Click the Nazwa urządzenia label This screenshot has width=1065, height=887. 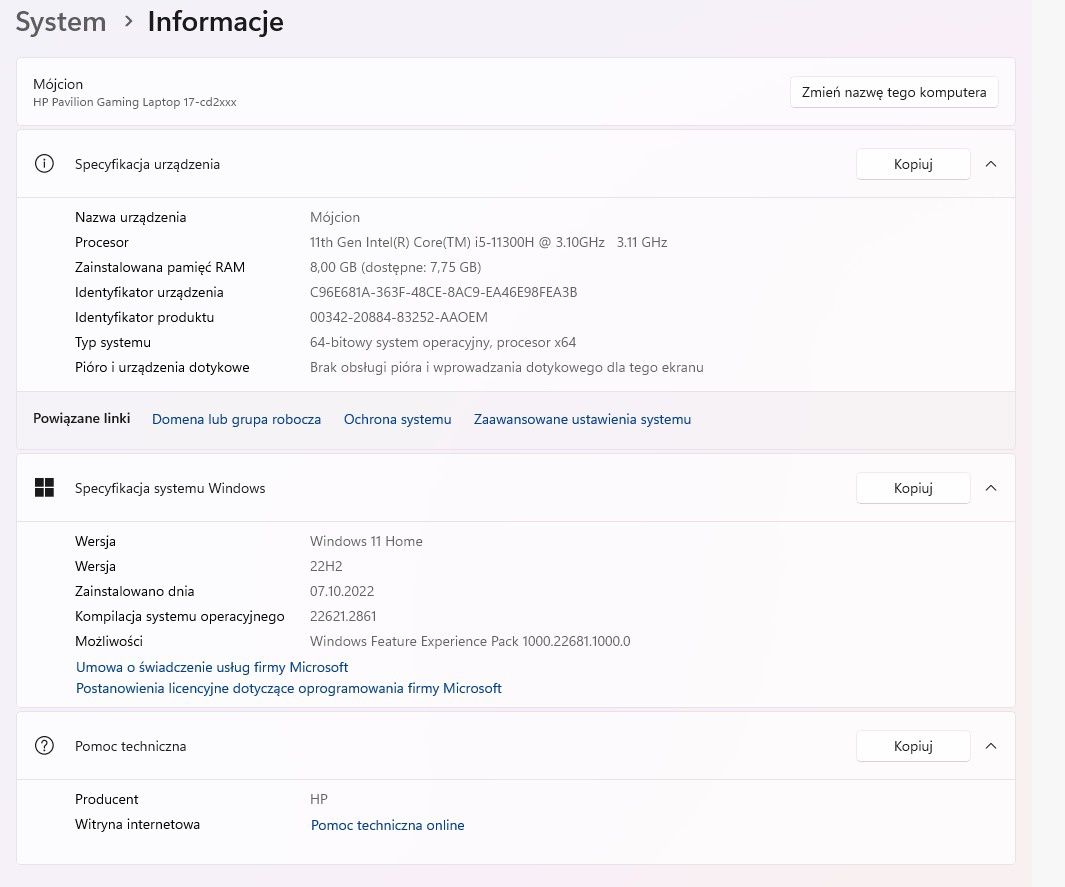coord(130,217)
